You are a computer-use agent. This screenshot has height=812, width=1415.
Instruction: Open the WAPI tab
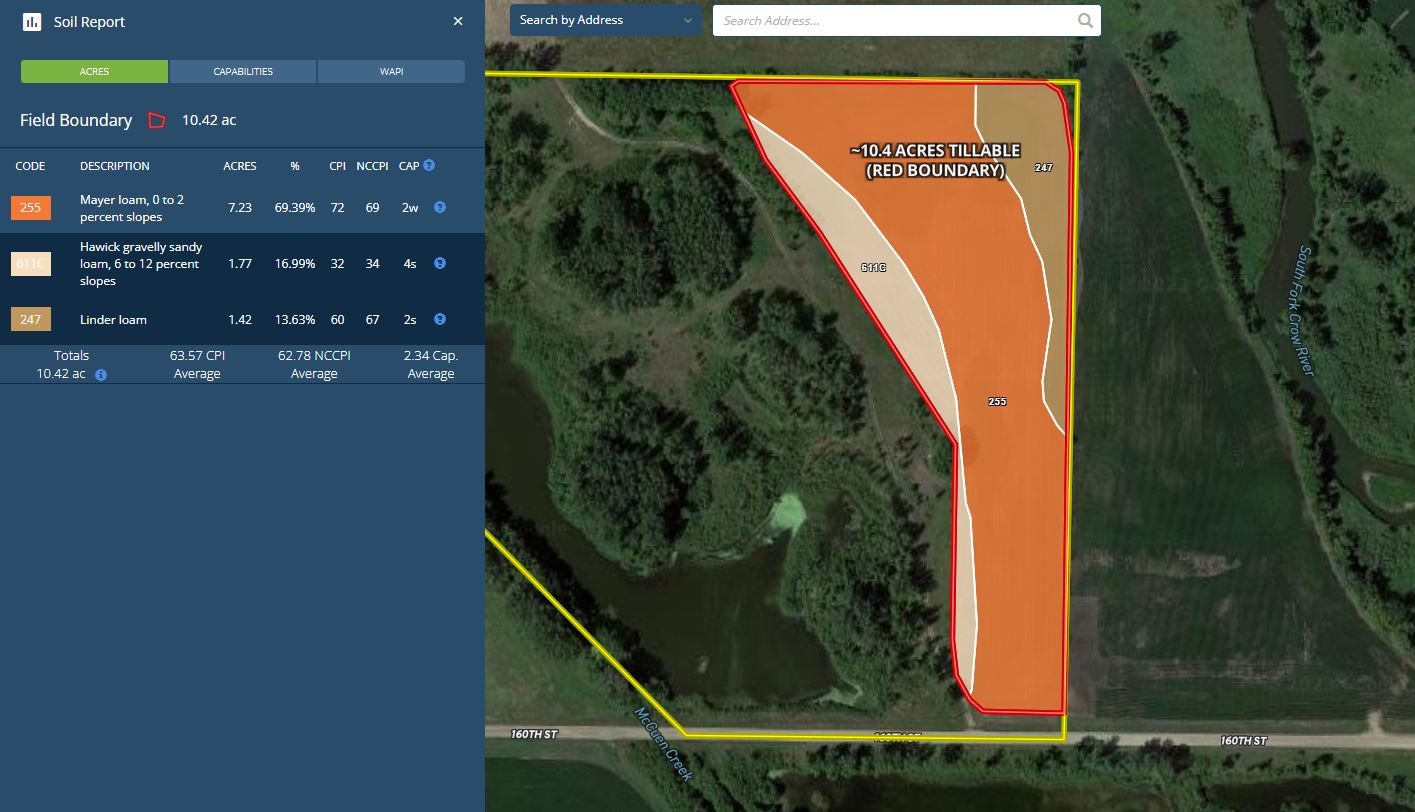coord(391,72)
